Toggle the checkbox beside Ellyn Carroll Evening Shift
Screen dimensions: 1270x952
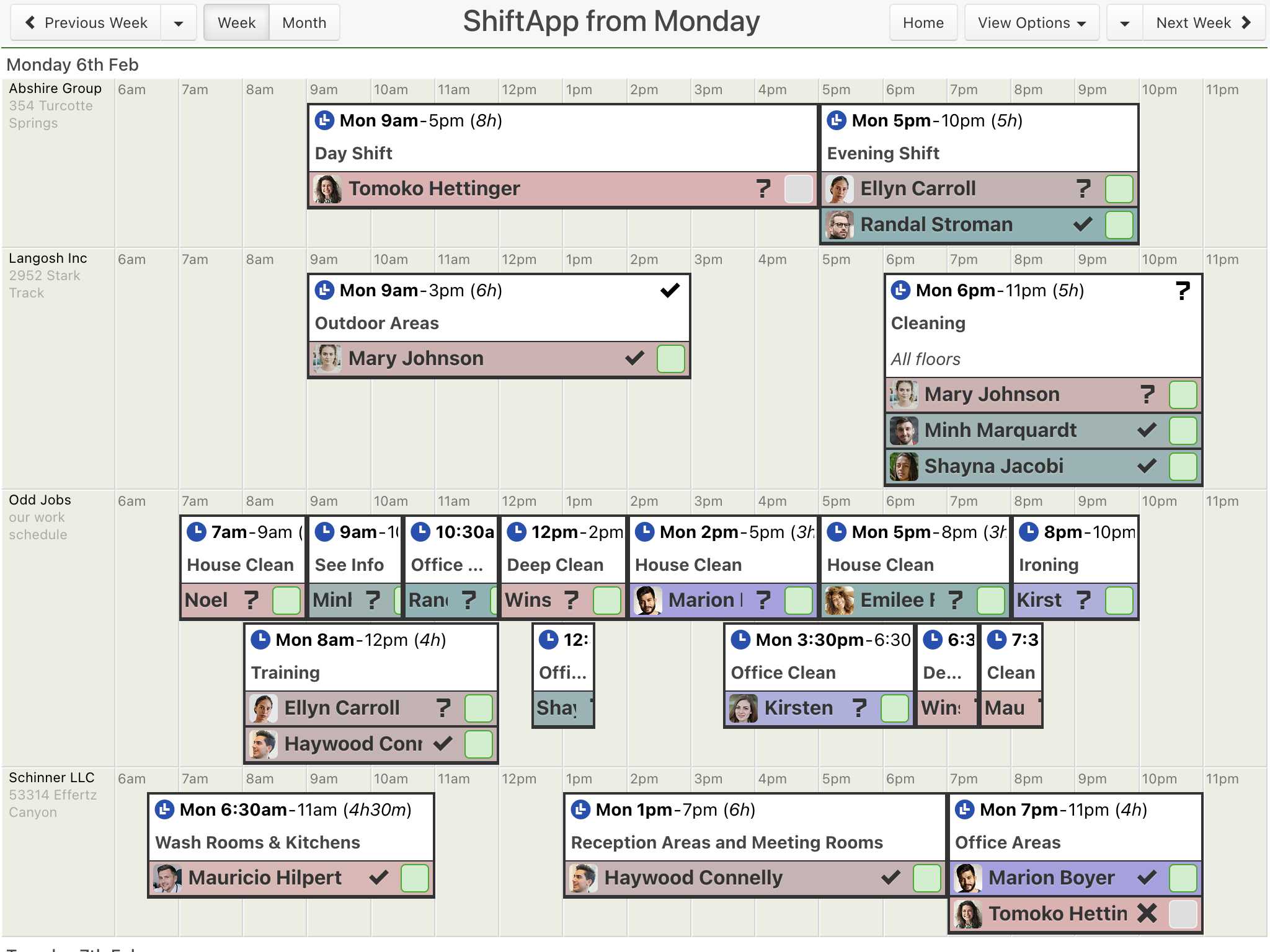click(1119, 188)
